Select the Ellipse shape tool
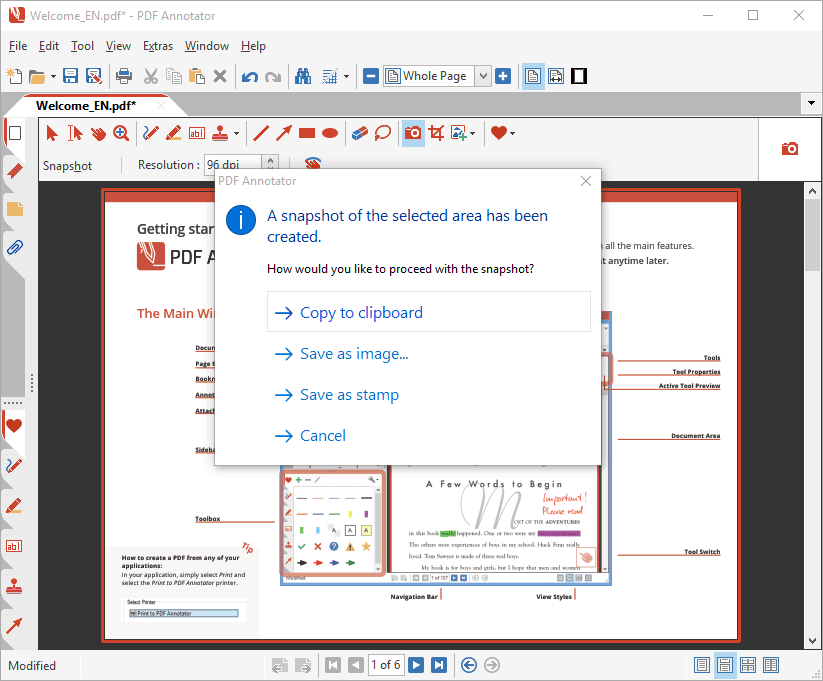The image size is (823, 681). coord(330,133)
